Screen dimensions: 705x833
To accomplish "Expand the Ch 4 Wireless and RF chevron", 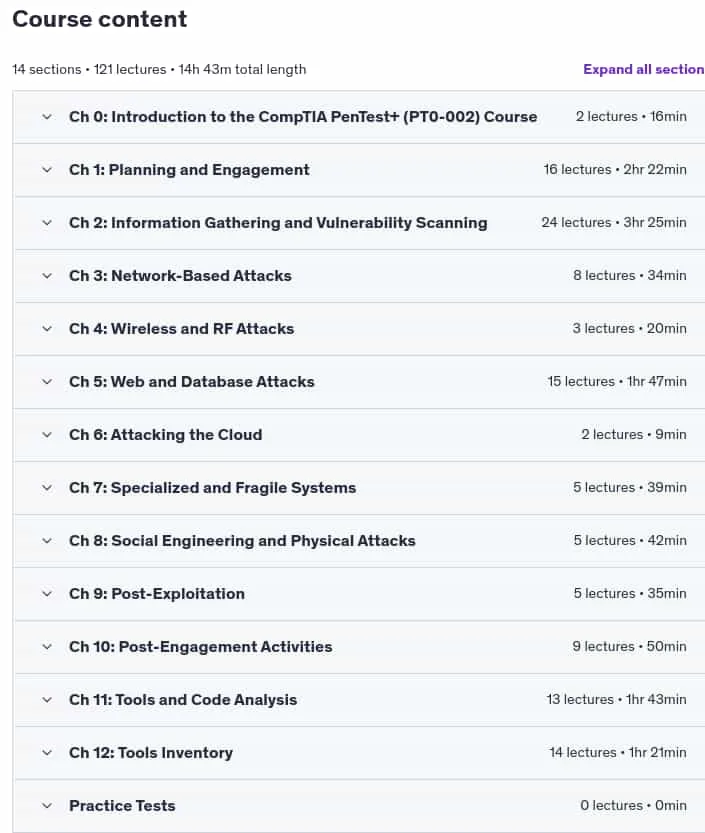I will (x=47, y=328).
